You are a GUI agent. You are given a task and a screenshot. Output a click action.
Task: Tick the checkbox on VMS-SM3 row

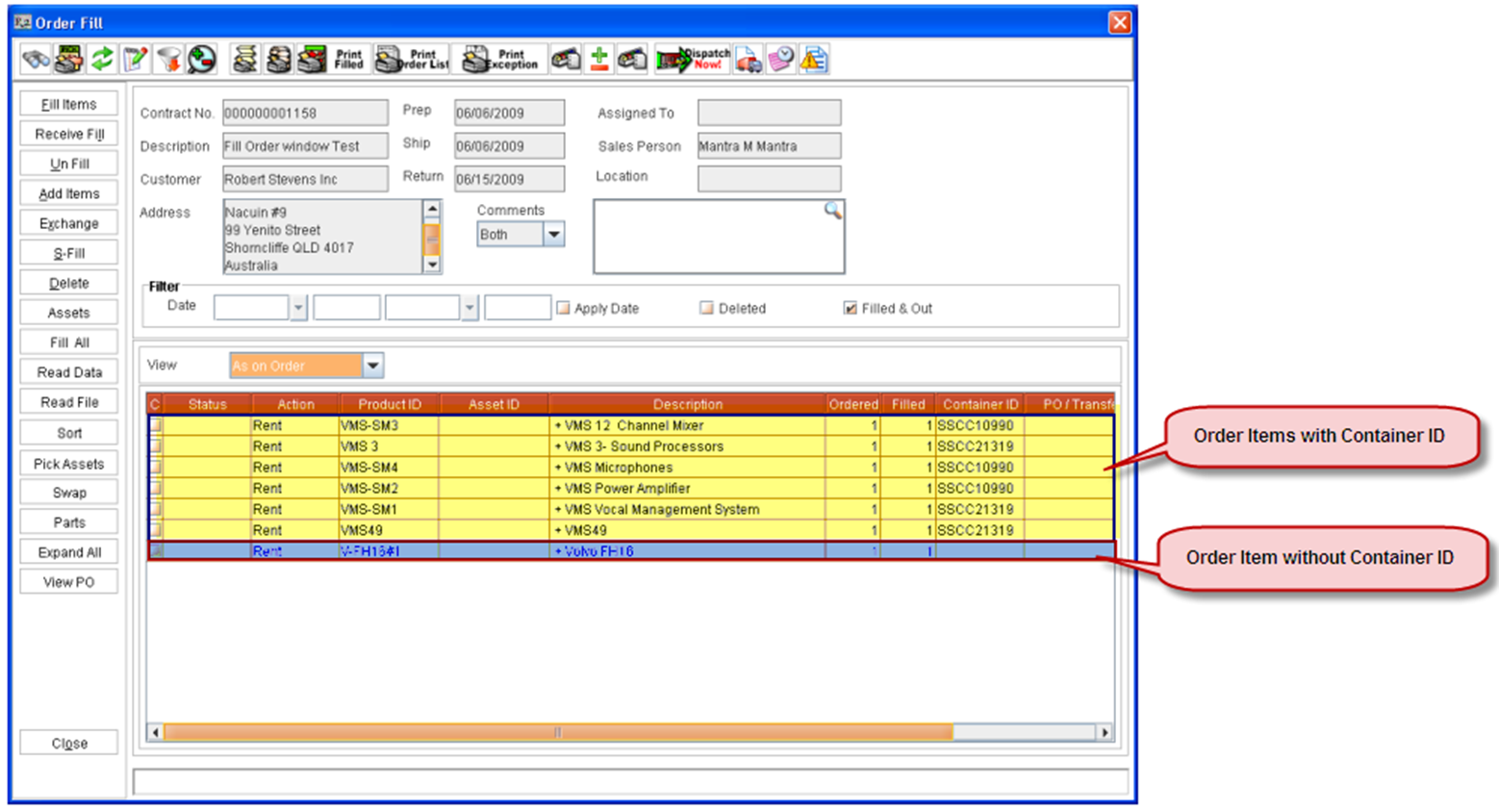(156, 425)
